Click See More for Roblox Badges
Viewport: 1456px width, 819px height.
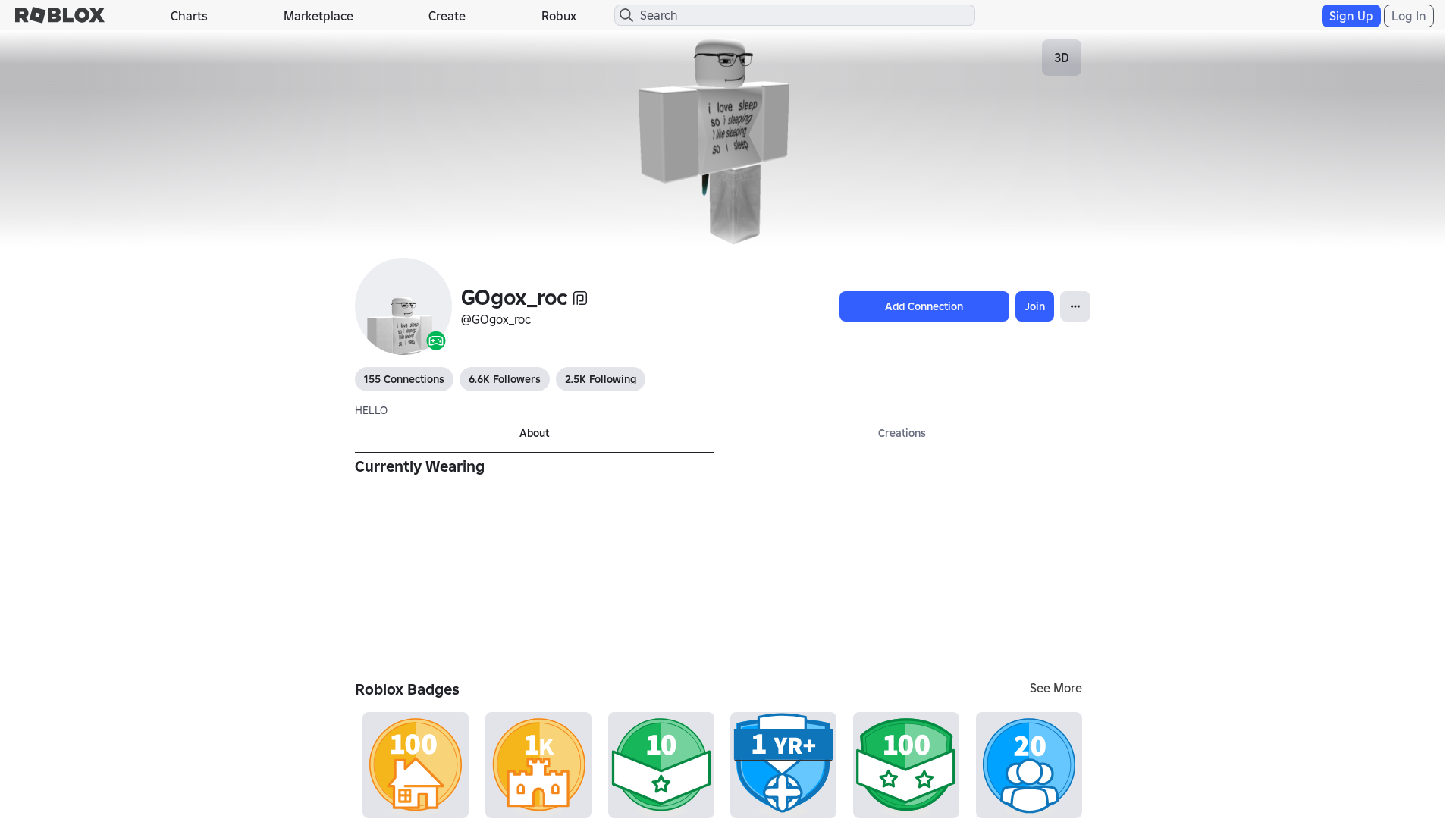tap(1055, 688)
